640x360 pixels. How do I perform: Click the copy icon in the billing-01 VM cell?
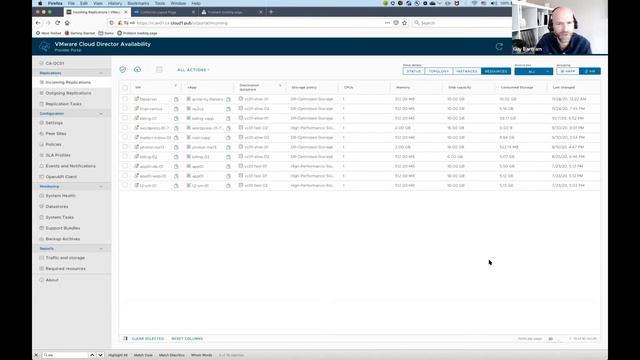(x=176, y=118)
